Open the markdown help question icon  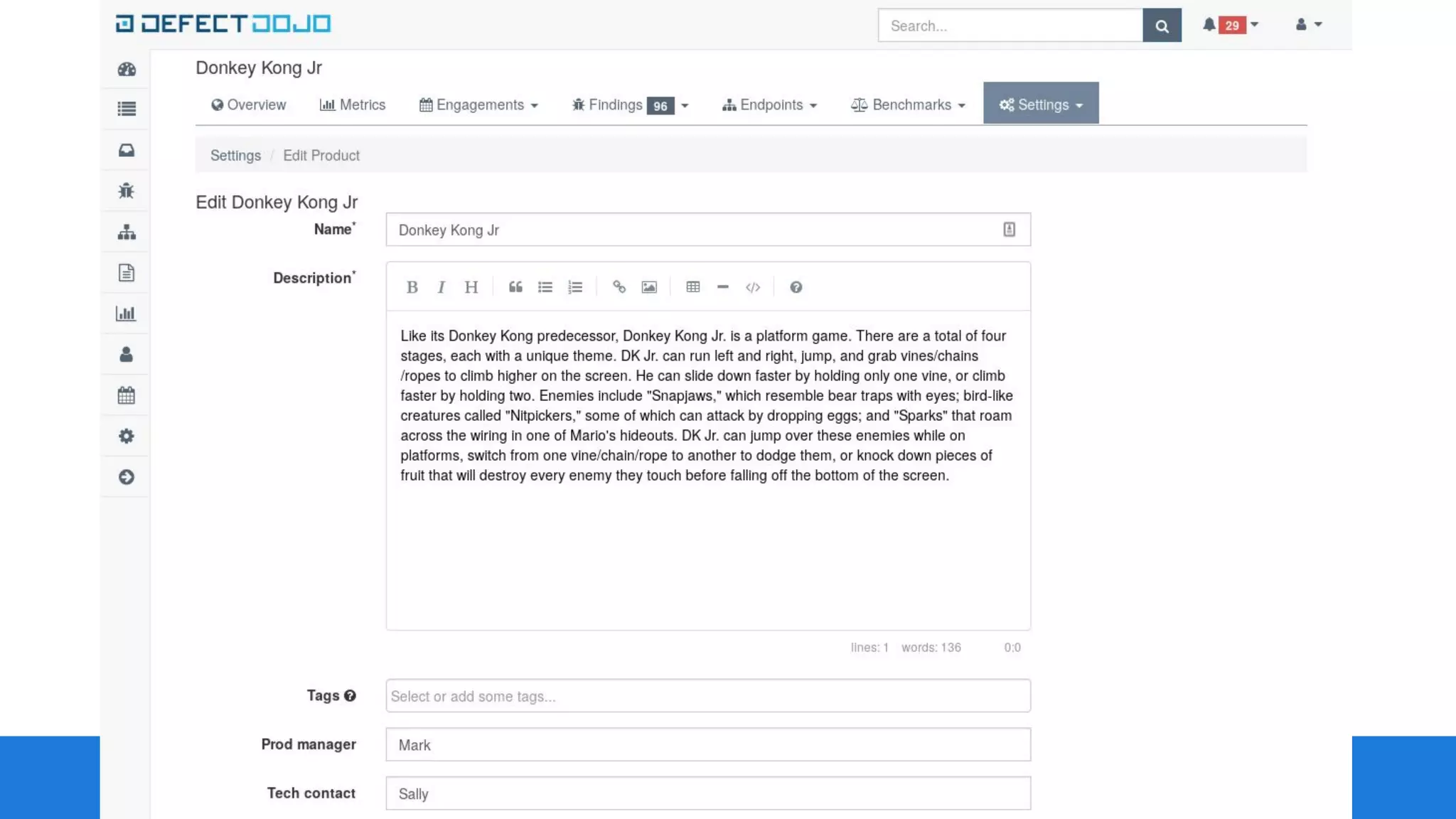point(796,287)
